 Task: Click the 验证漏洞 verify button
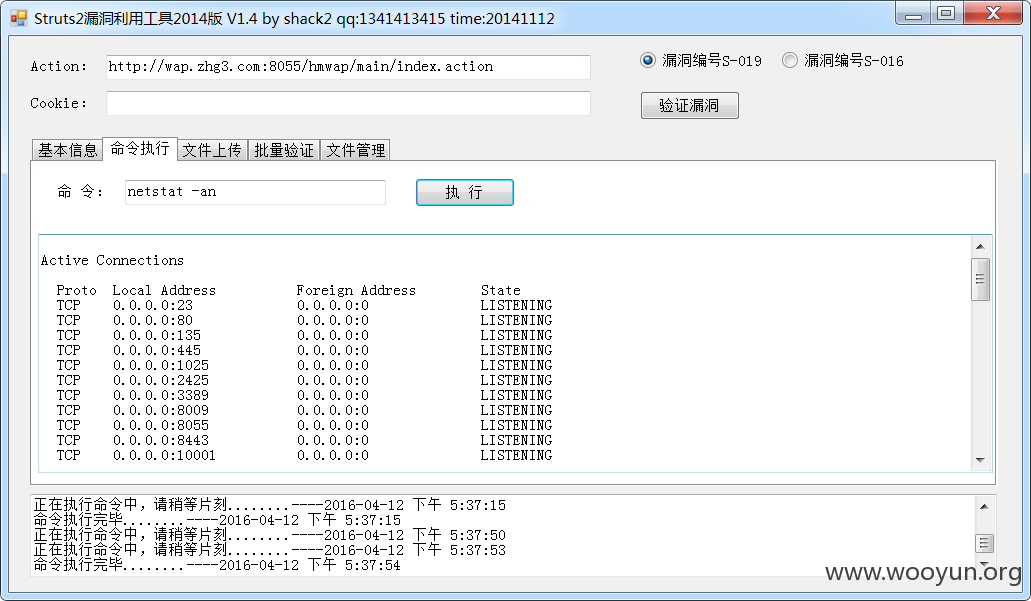click(690, 105)
